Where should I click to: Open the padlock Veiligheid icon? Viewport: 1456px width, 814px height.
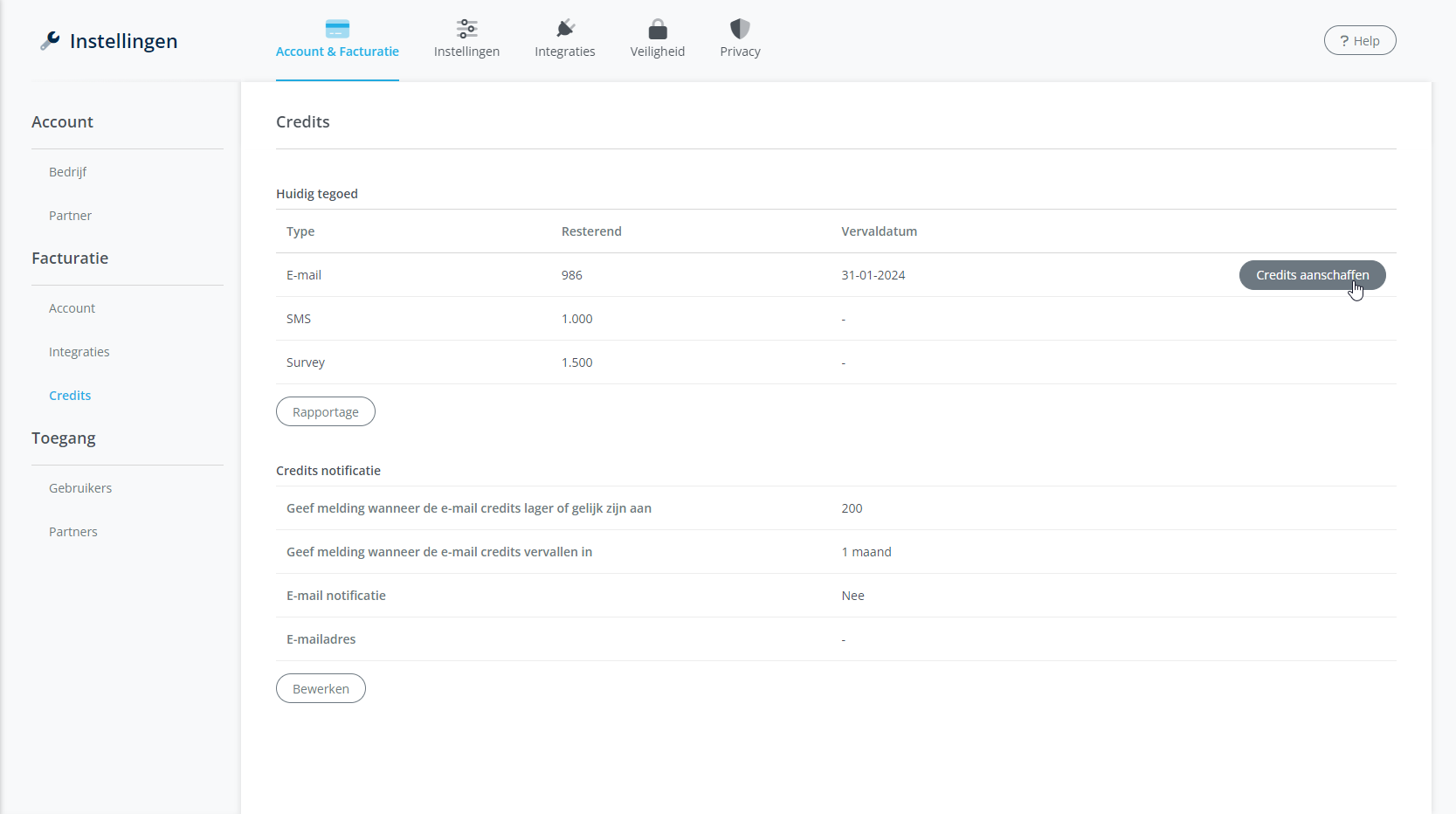click(x=658, y=29)
